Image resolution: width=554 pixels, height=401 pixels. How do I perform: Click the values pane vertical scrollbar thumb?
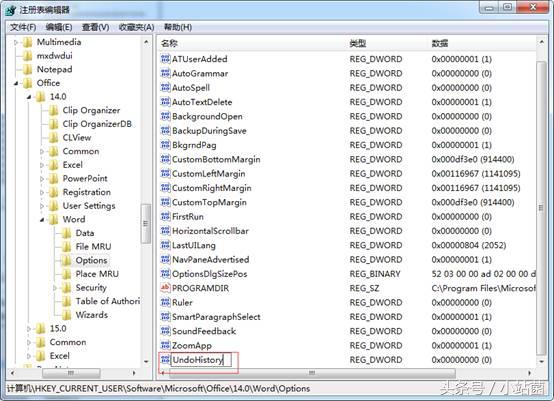[541, 208]
